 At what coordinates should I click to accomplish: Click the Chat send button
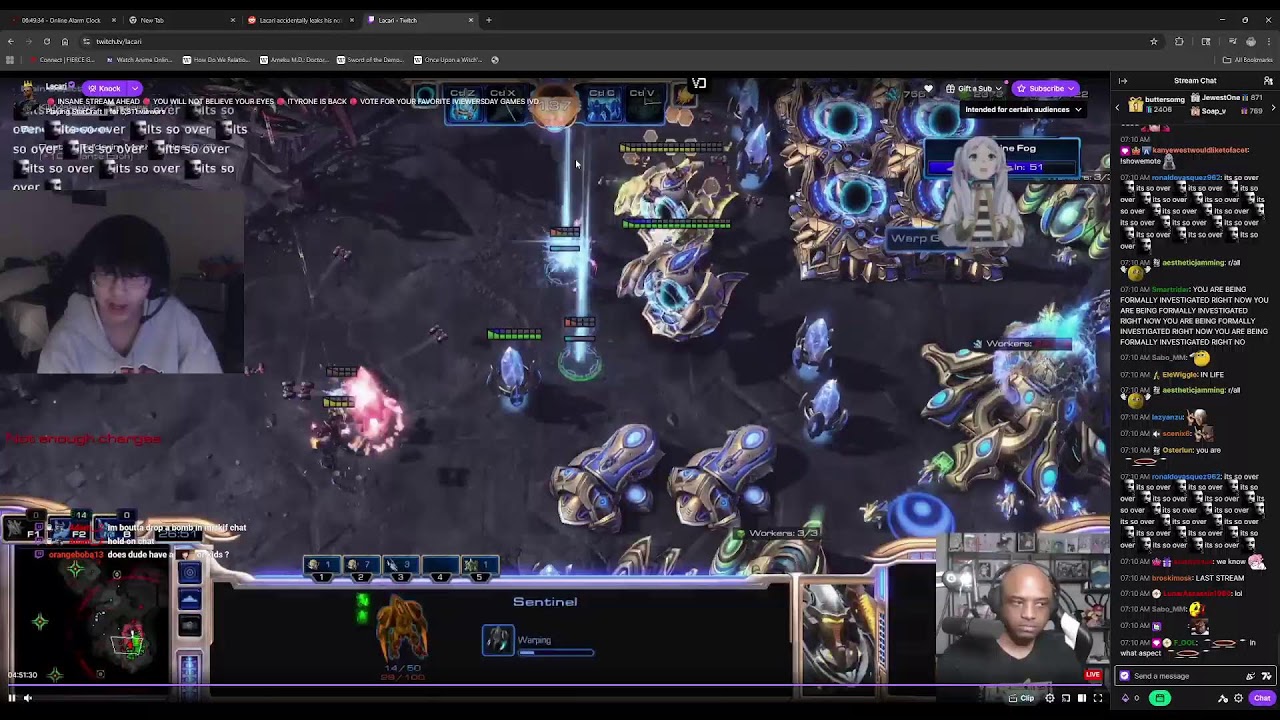[x=1262, y=698]
